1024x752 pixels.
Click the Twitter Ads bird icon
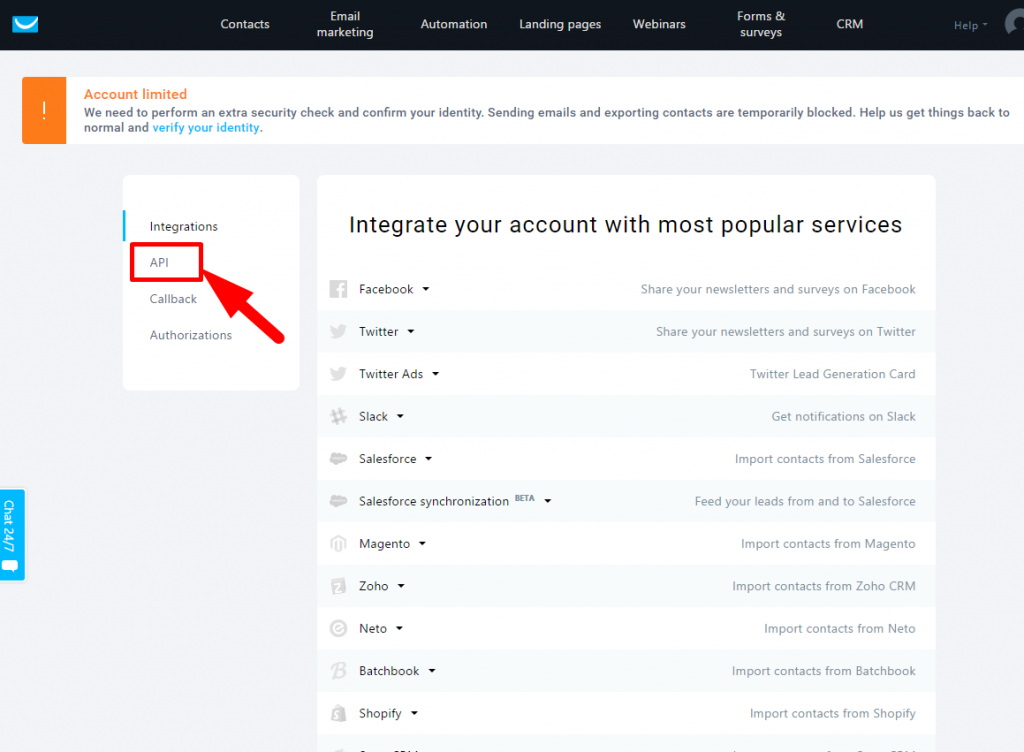coord(338,374)
